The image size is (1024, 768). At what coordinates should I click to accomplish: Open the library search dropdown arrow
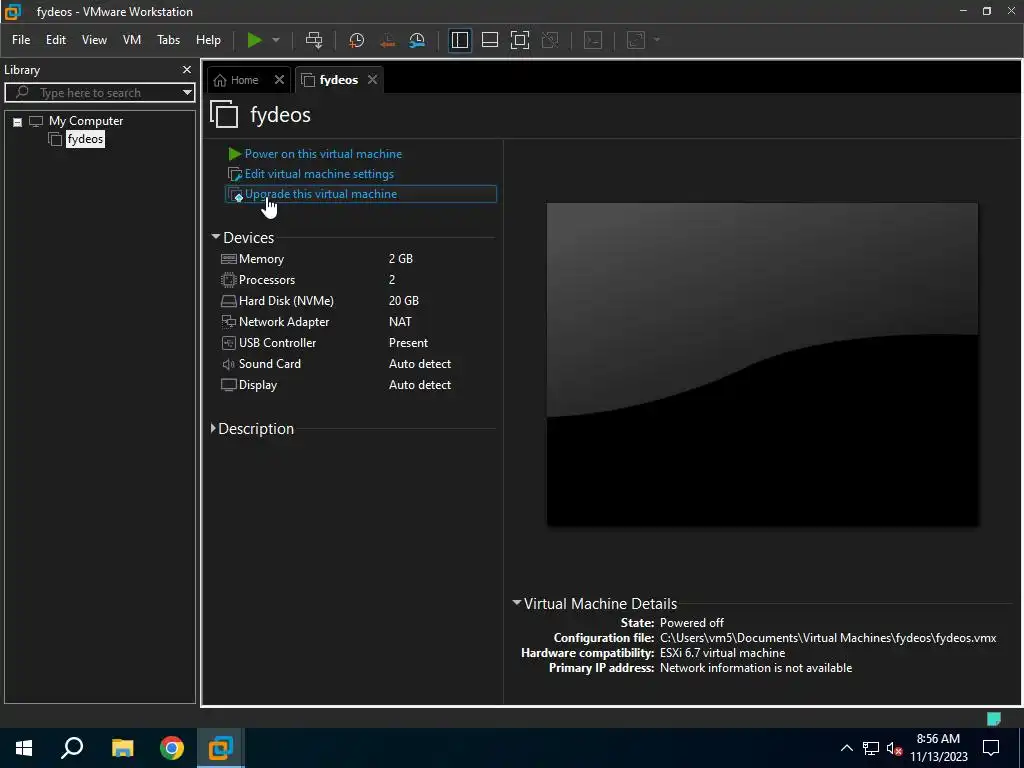[187, 93]
